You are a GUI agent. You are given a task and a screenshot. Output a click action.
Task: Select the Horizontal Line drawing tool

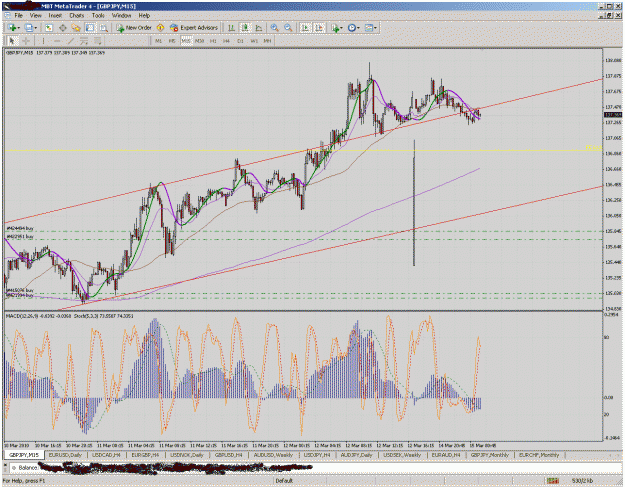tap(57, 41)
